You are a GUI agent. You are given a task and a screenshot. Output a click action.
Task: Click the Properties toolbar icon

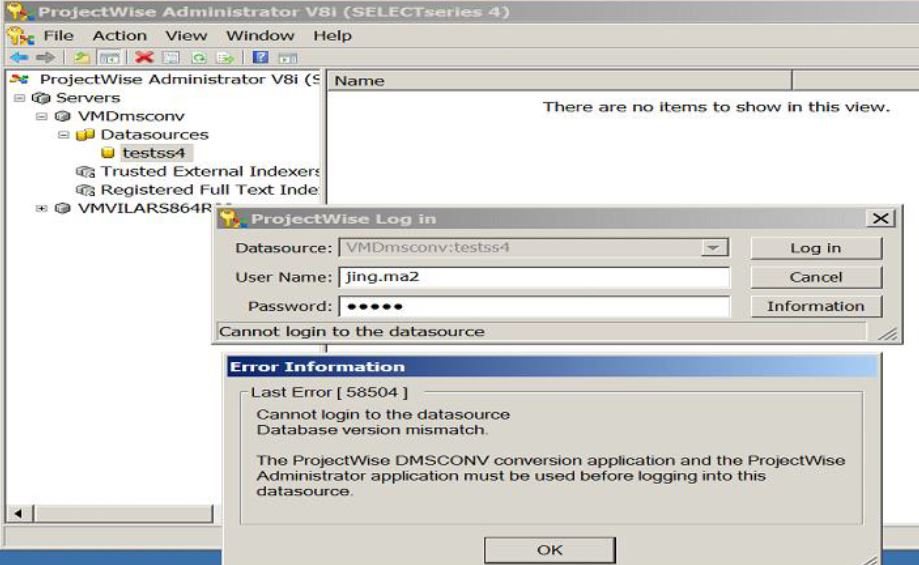click(x=171, y=57)
